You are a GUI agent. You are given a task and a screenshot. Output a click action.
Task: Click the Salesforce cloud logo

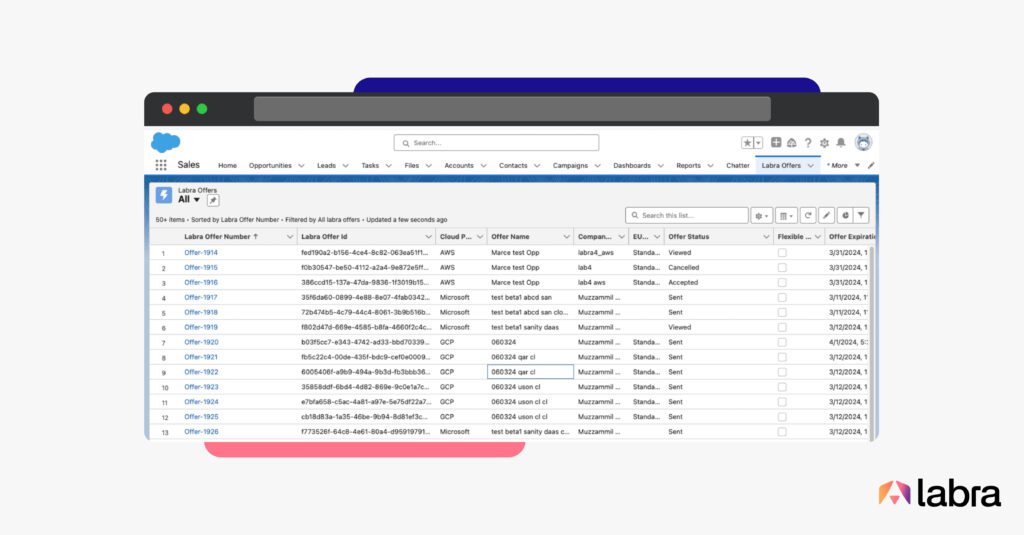tap(166, 142)
